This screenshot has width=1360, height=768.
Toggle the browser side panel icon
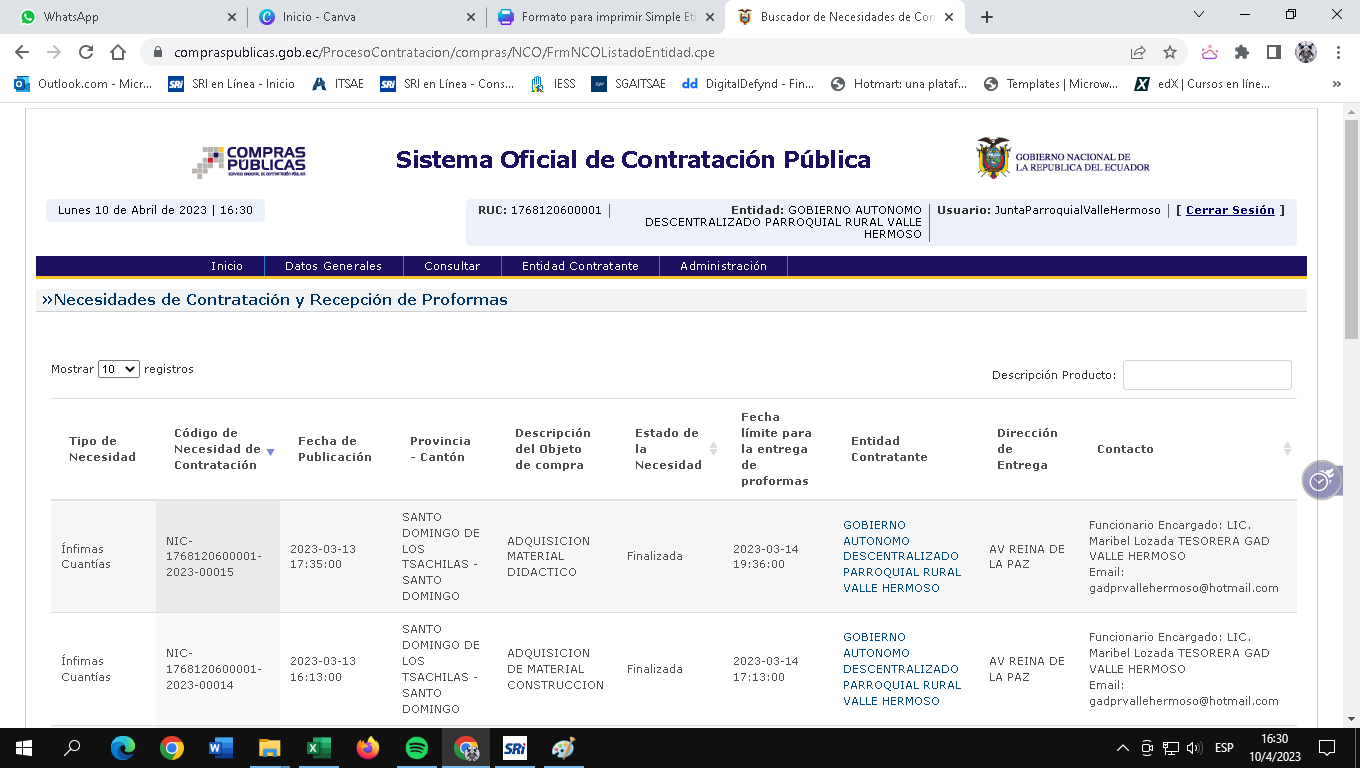coord(1273,52)
